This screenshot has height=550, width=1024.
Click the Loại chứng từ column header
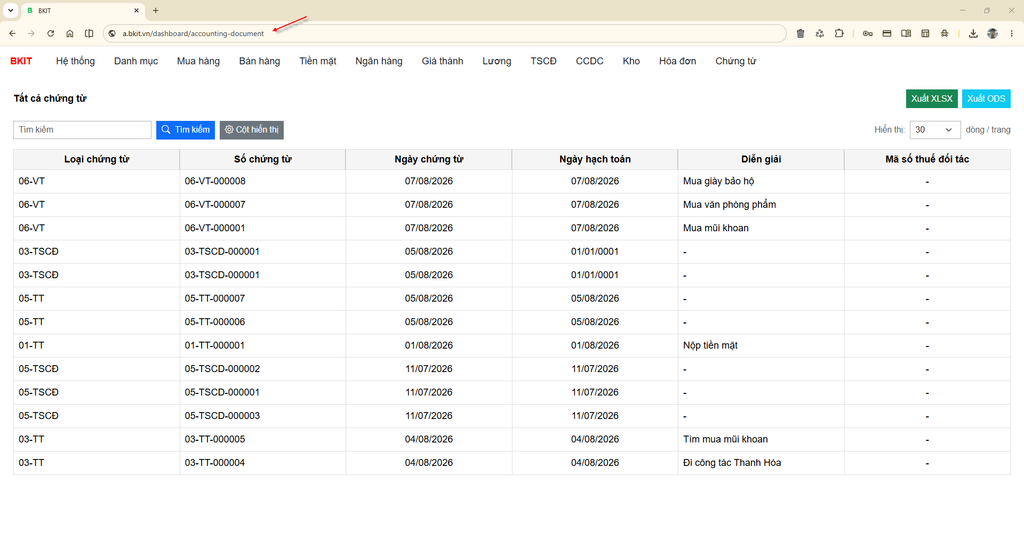pos(97,159)
